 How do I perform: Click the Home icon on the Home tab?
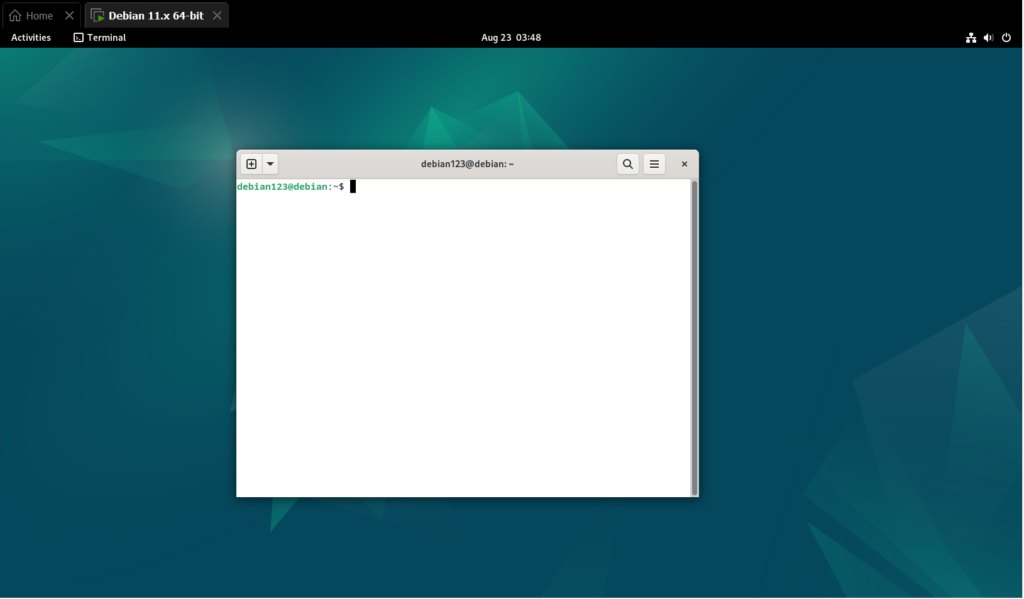click(14, 15)
